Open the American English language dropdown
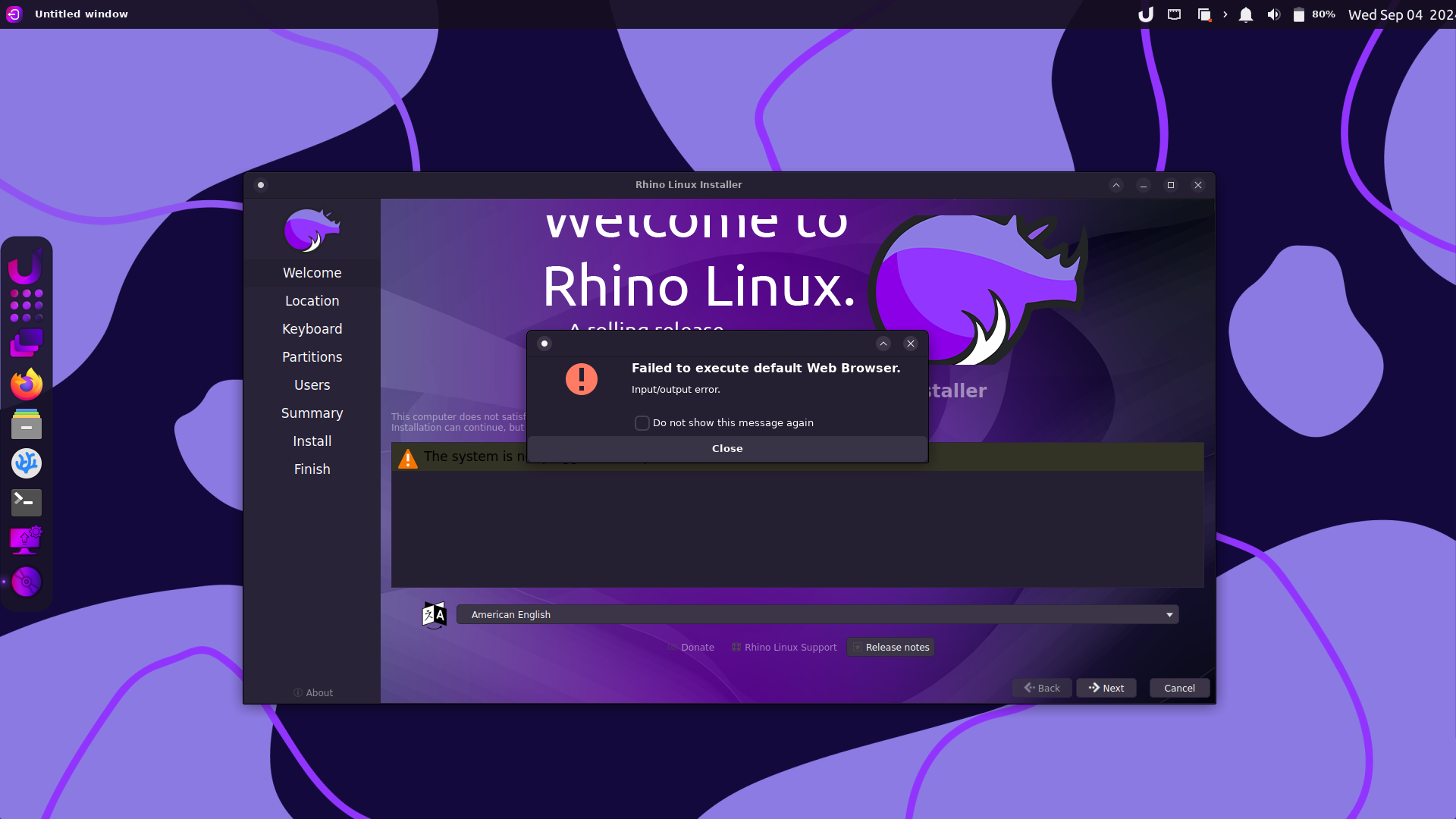Screen dimensions: 1456x819 point(817,615)
